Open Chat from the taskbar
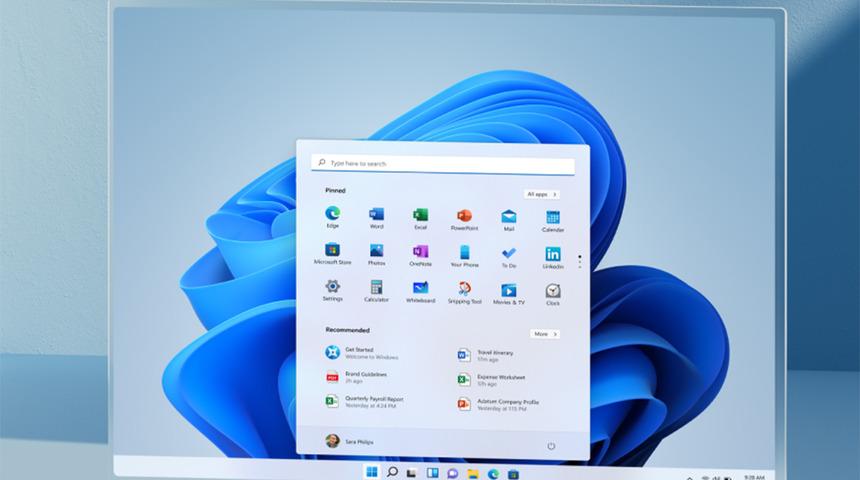860x480 pixels. (452, 473)
